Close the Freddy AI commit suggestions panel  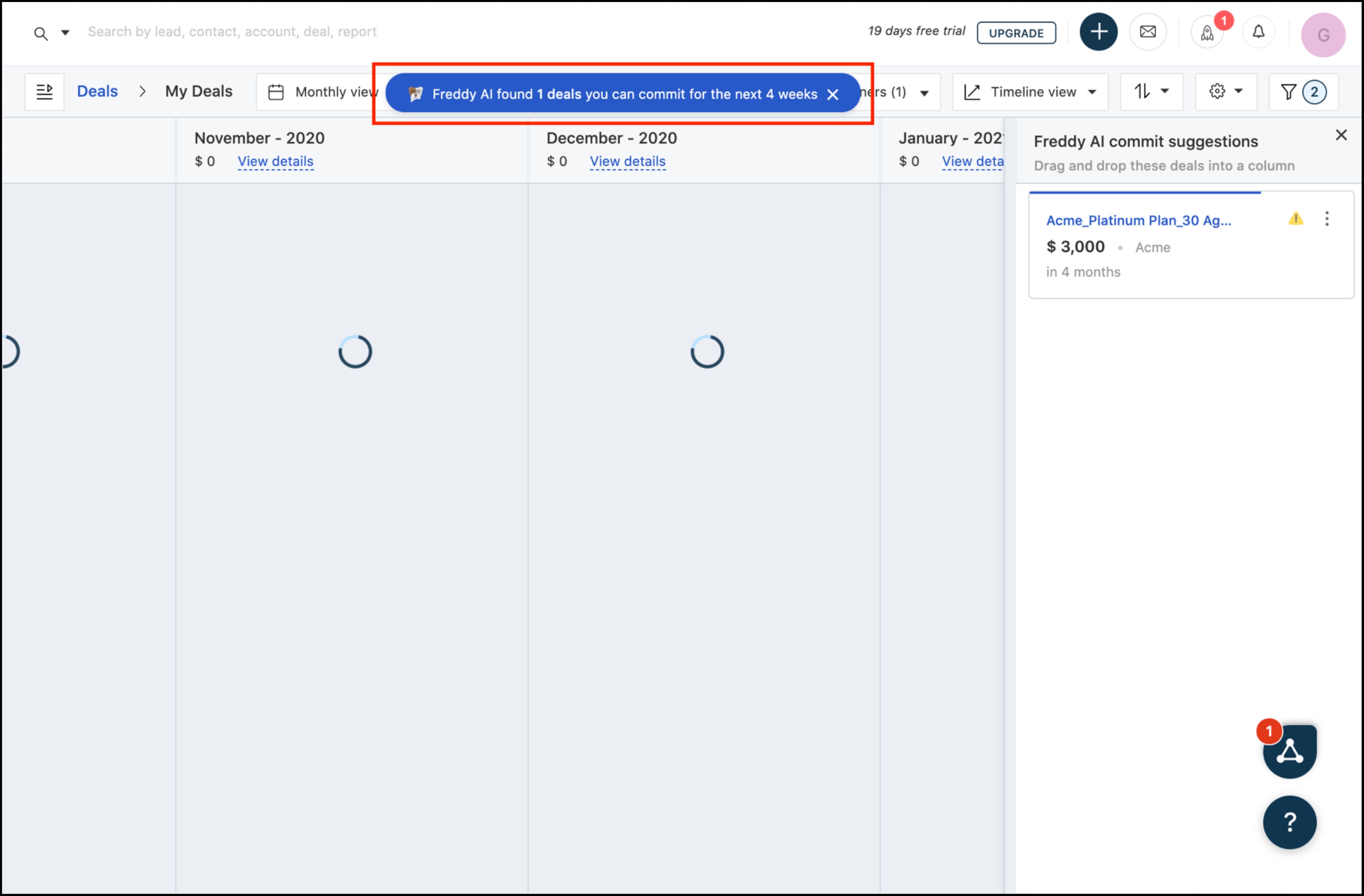(x=1341, y=135)
